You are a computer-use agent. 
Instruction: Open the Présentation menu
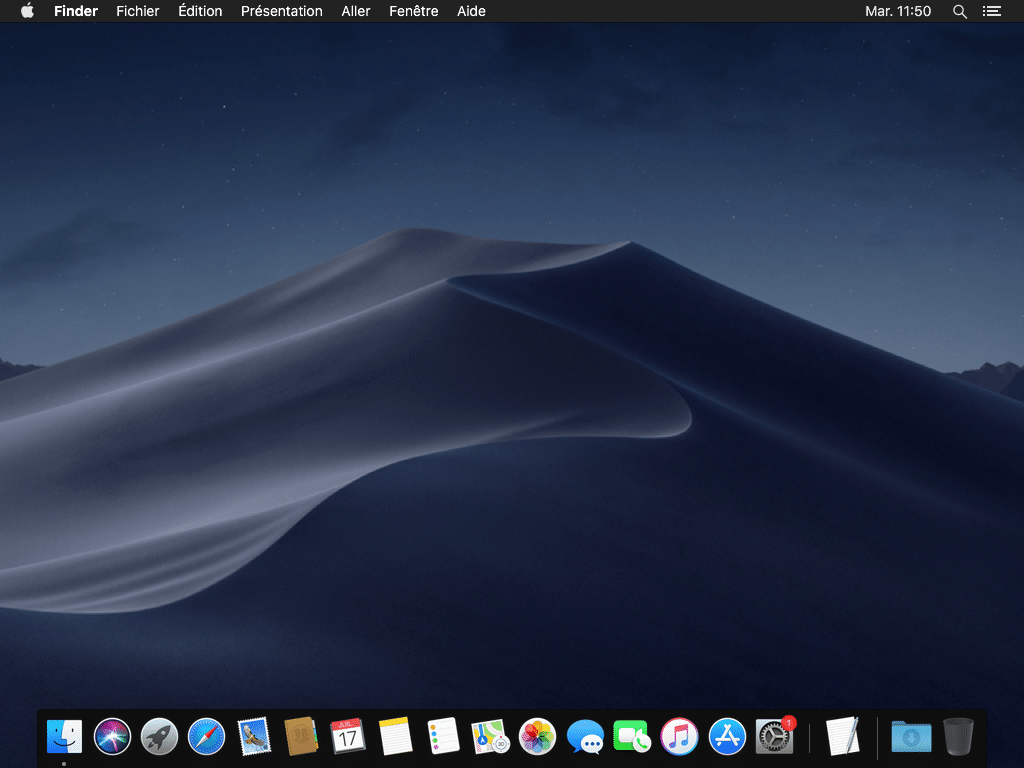click(281, 11)
